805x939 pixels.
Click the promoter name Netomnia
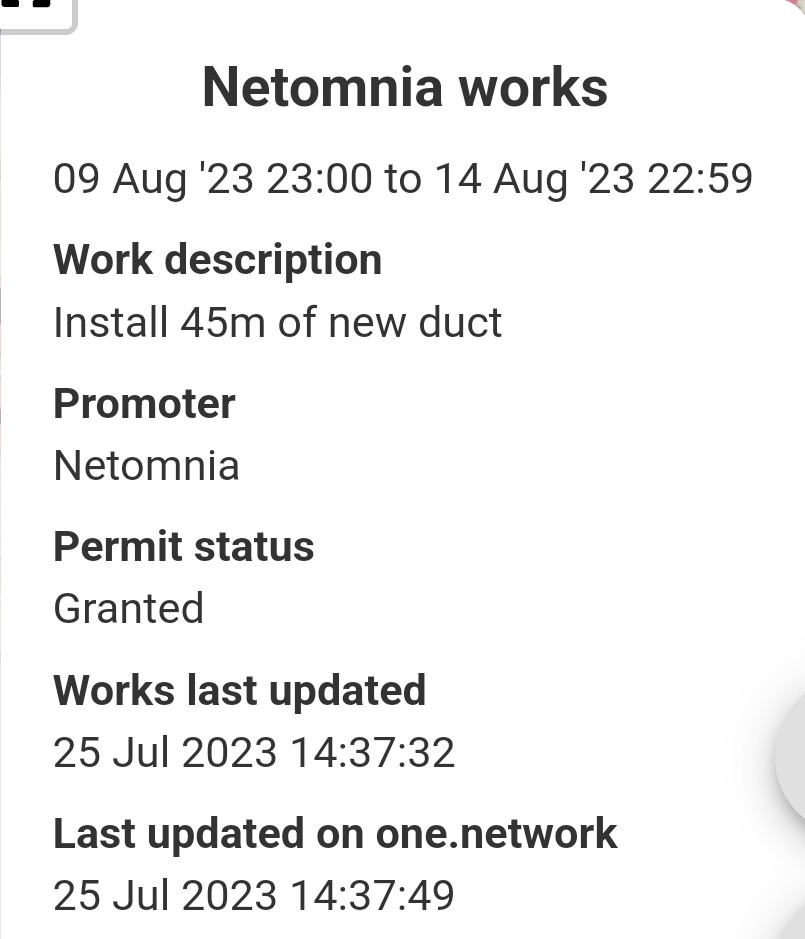coord(146,465)
